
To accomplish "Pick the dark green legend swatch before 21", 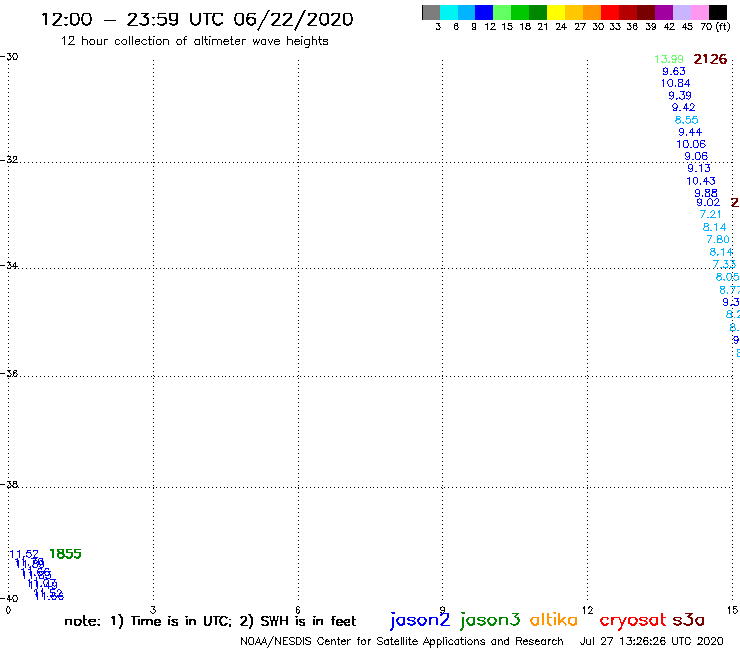I will [538, 12].
